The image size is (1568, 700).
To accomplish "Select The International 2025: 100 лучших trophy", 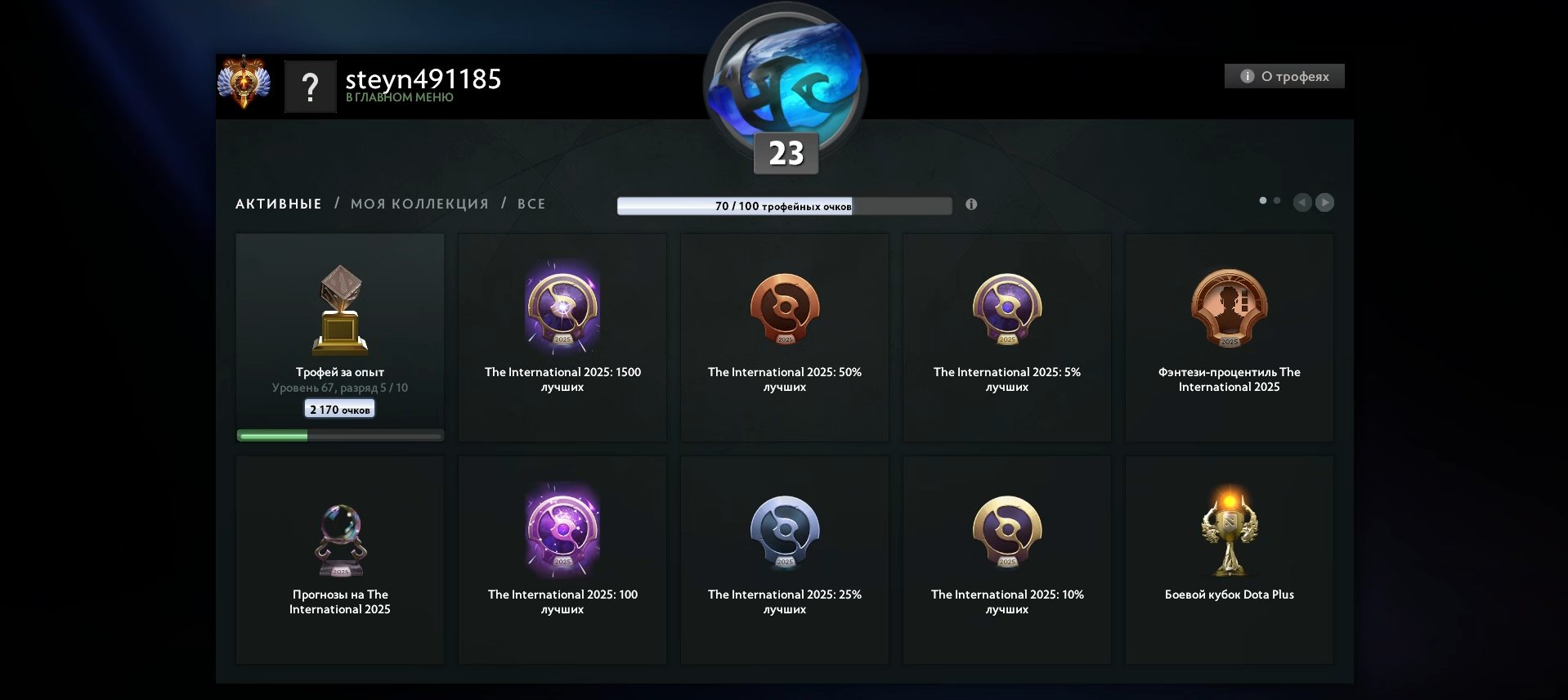I will click(x=562, y=560).
